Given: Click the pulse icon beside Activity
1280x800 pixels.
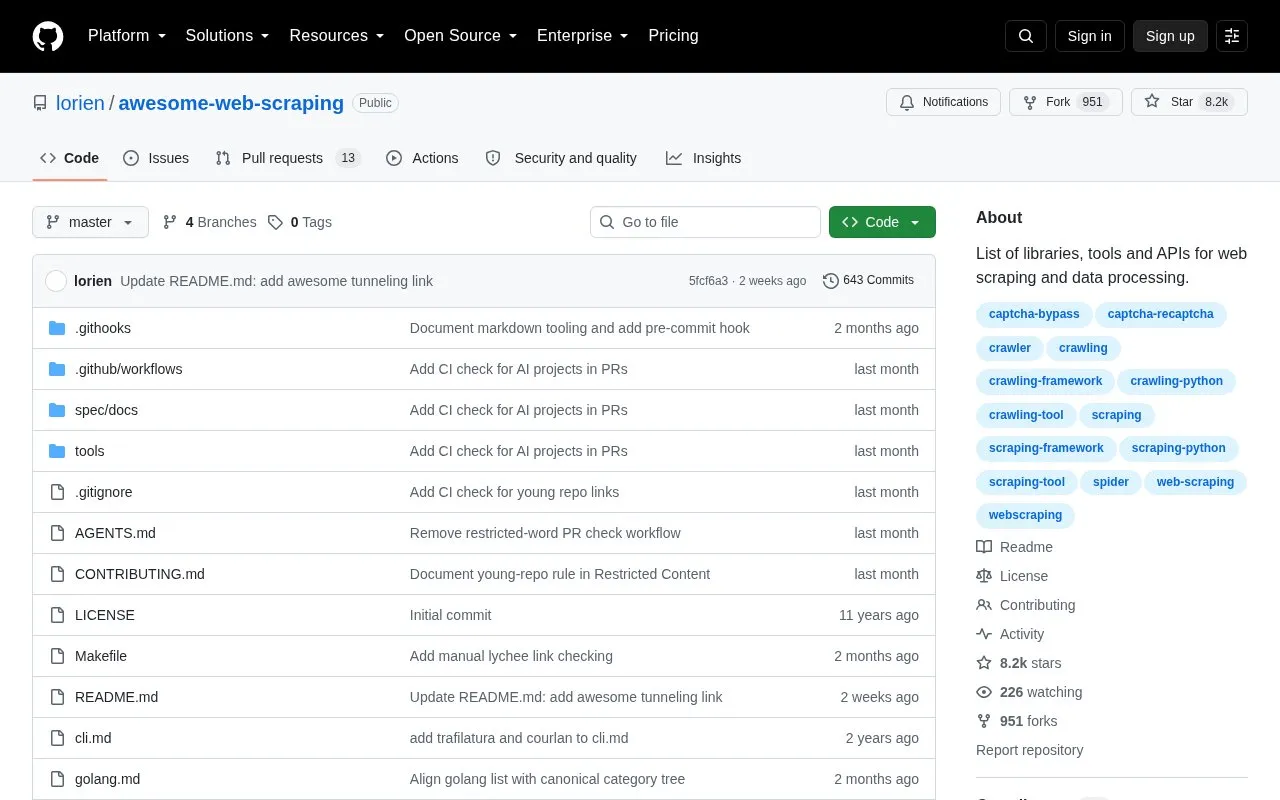Looking at the screenshot, I should pos(984,634).
